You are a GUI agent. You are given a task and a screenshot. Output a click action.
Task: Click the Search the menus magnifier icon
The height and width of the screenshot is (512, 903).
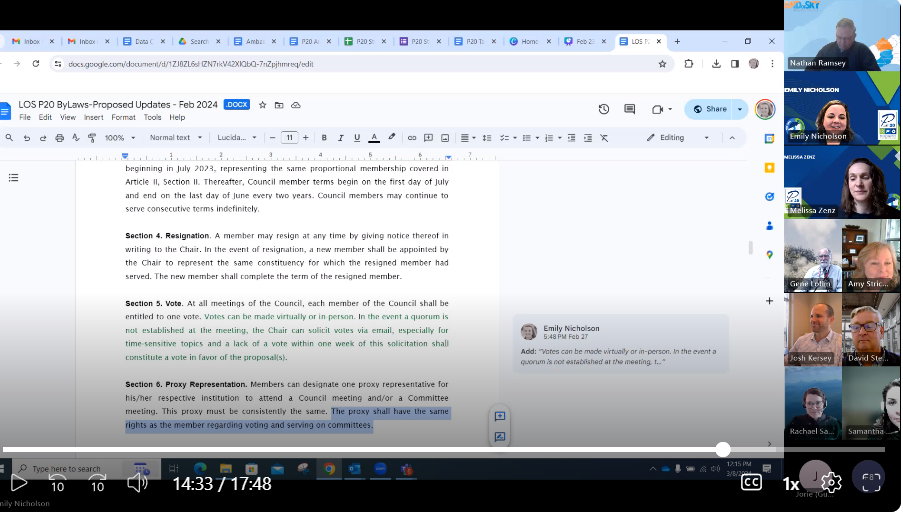9,138
